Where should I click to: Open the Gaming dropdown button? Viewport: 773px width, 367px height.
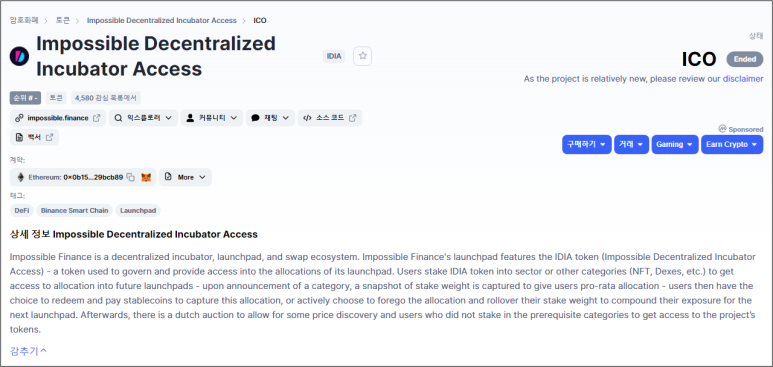[675, 145]
